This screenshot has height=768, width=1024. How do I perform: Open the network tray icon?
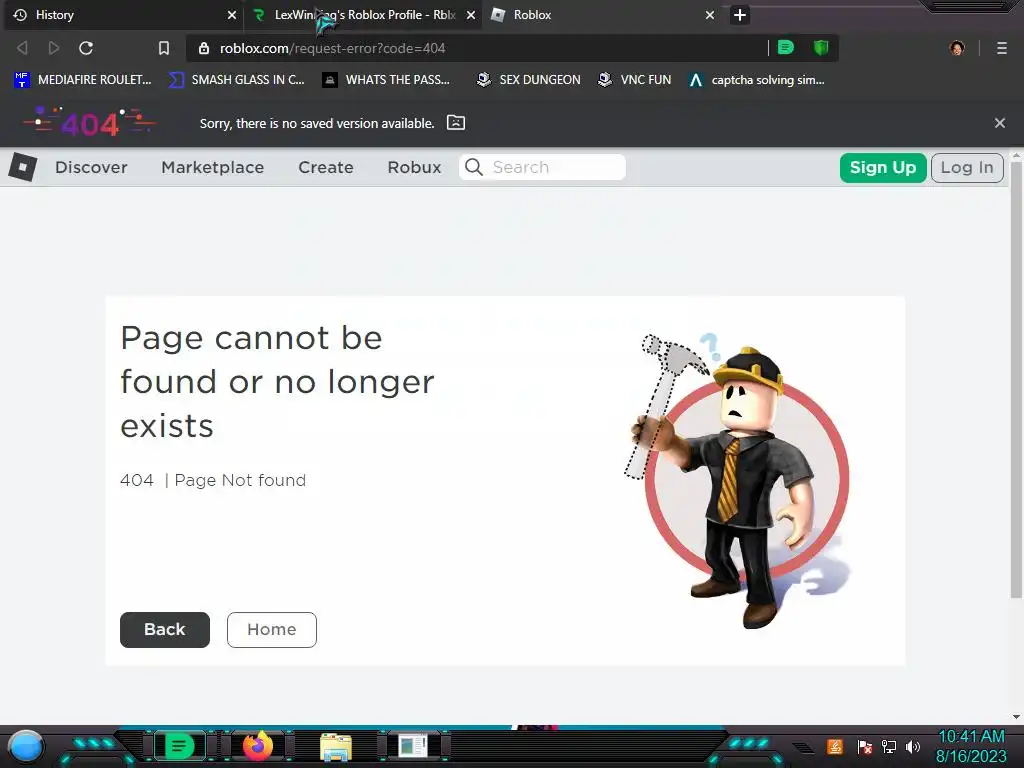point(889,746)
